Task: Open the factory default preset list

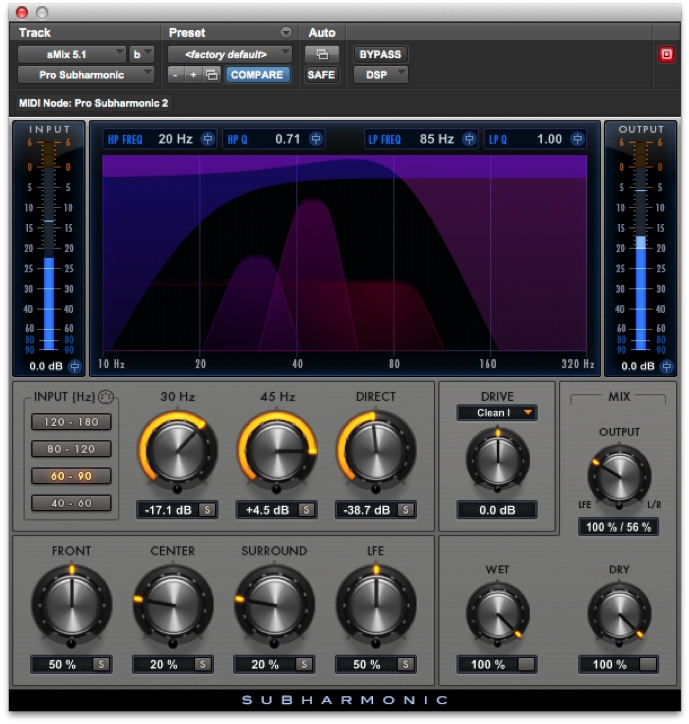Action: pyautogui.click(x=230, y=54)
